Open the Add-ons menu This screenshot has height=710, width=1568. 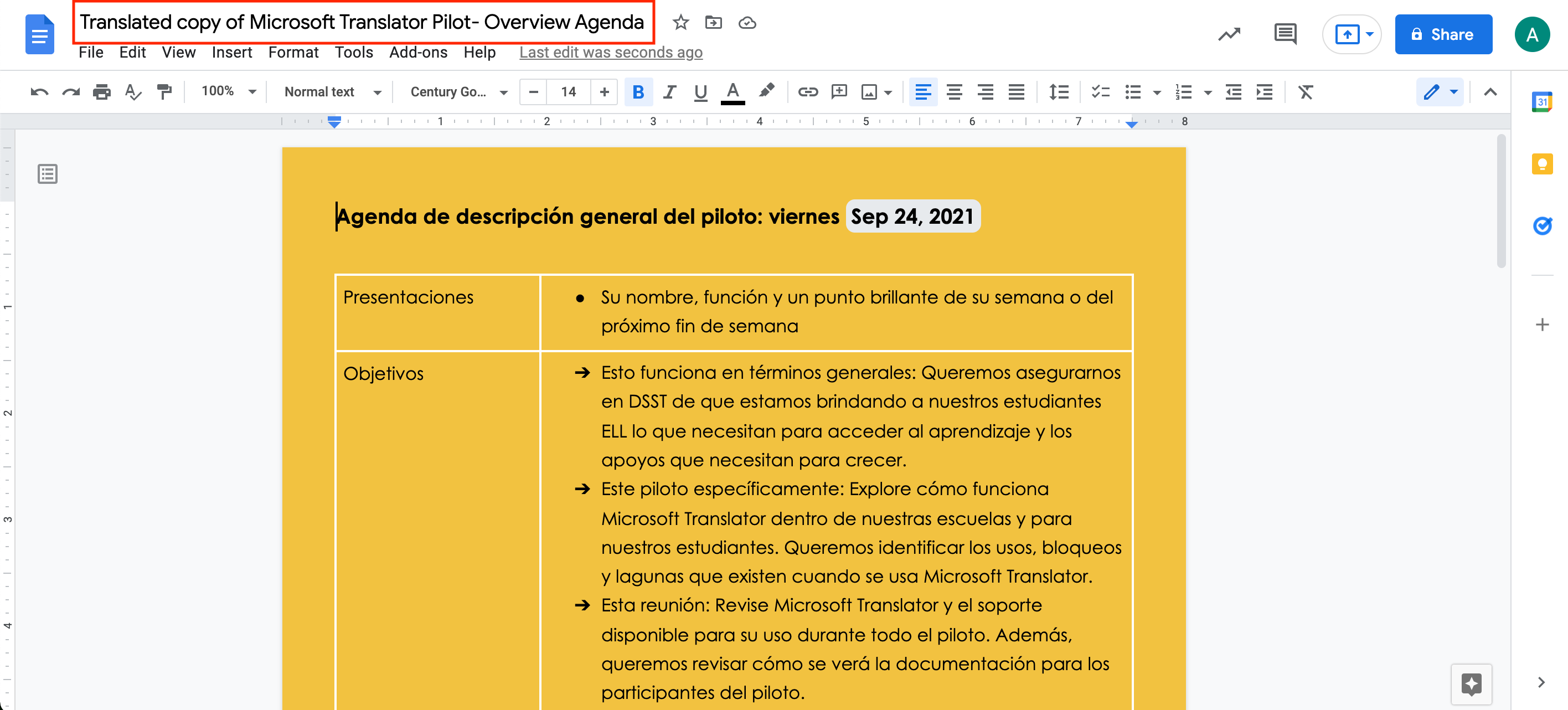click(x=418, y=53)
